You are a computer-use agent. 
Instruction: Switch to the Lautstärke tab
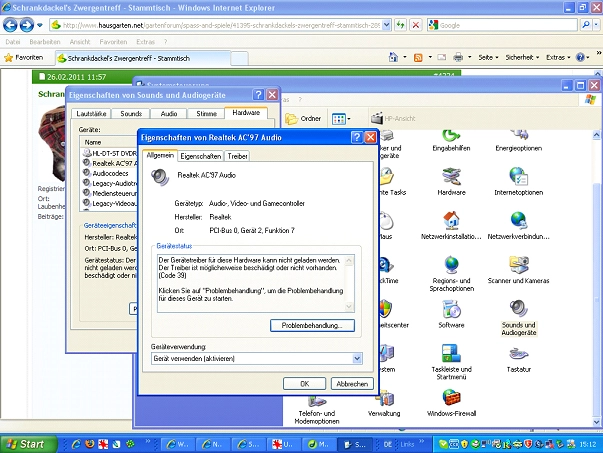tap(91, 113)
